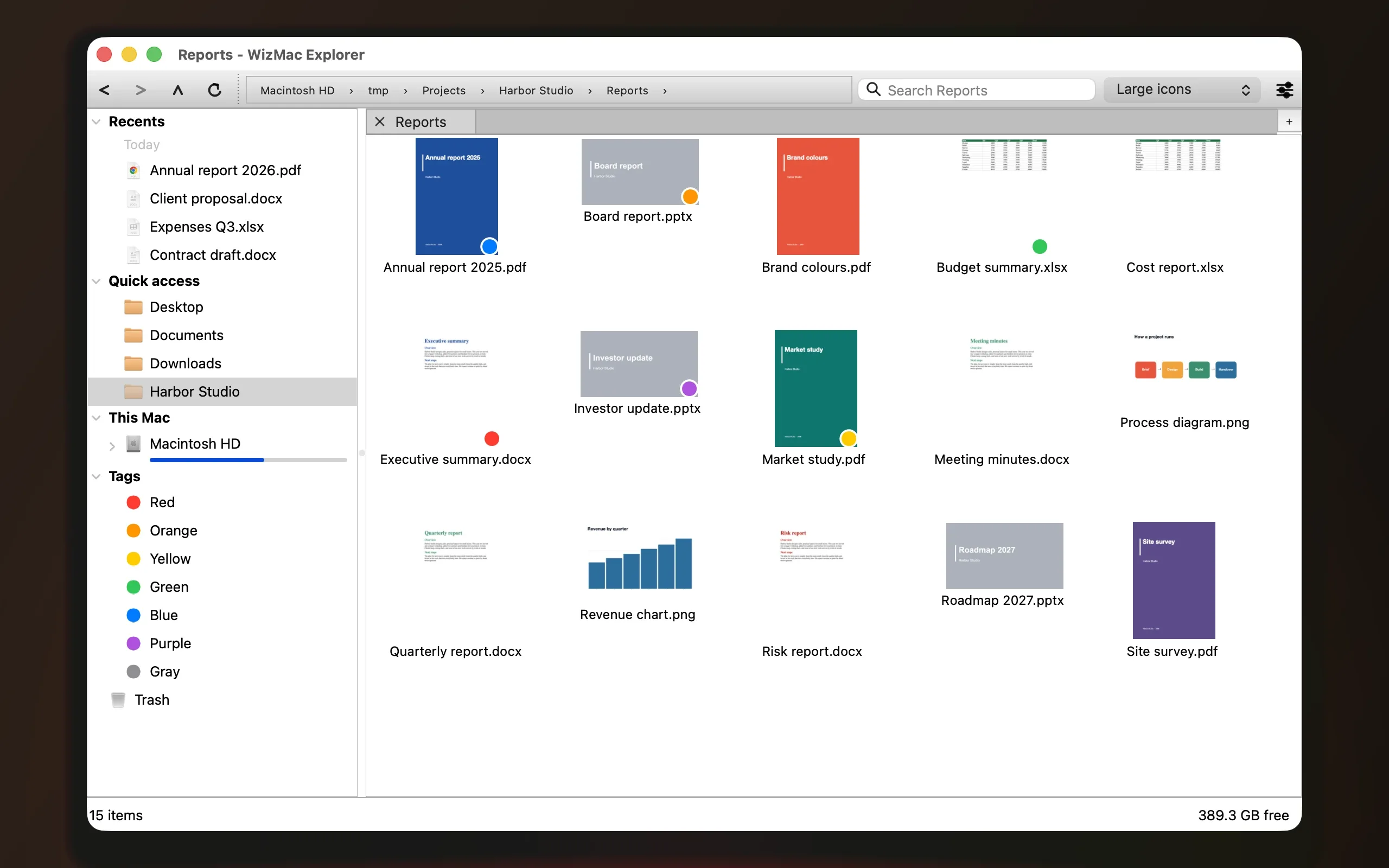Click Projects in the breadcrumb path
This screenshot has height=868, width=1389.
coord(444,91)
